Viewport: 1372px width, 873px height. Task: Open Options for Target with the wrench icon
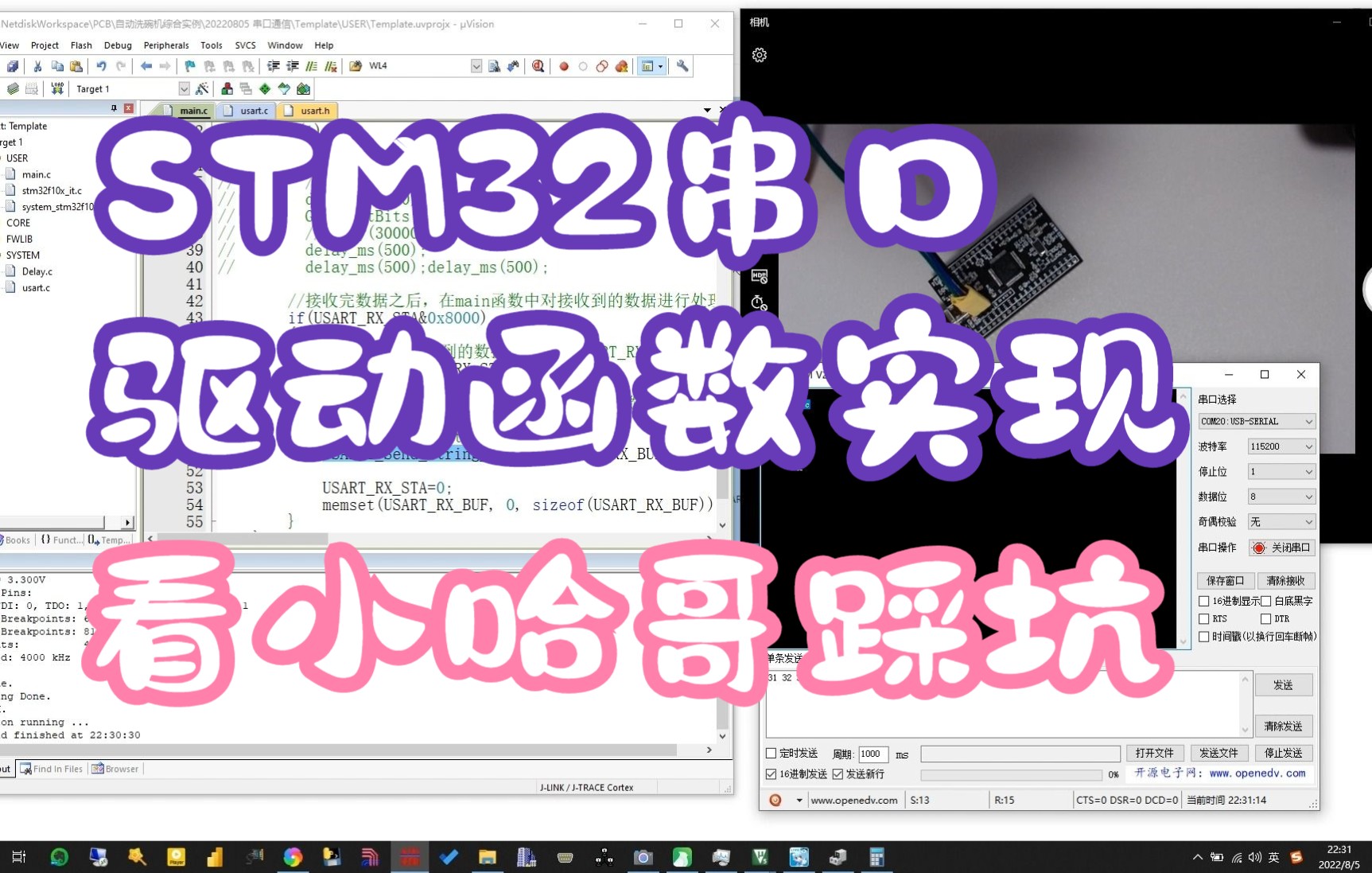[682, 66]
